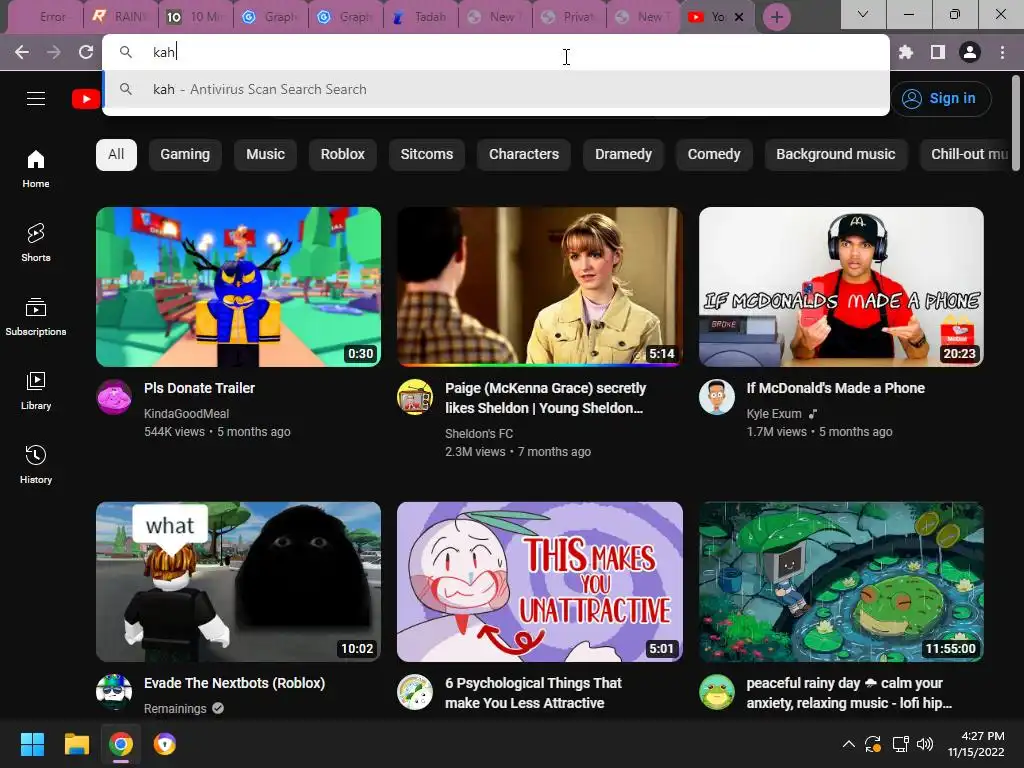Select the Dramedy filter chip
Image resolution: width=1024 pixels, height=768 pixels.
pyautogui.click(x=623, y=155)
